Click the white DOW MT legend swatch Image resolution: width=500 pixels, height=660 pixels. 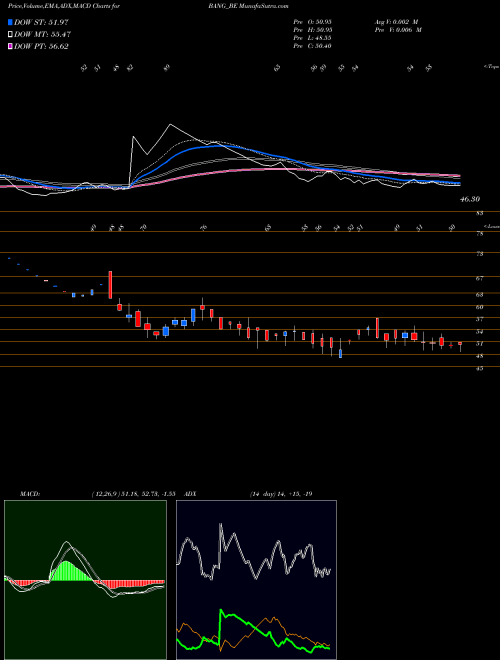point(11,35)
